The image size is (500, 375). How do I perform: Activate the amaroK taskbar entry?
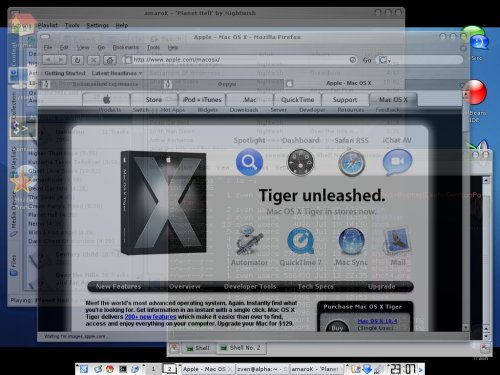[x=317, y=369]
